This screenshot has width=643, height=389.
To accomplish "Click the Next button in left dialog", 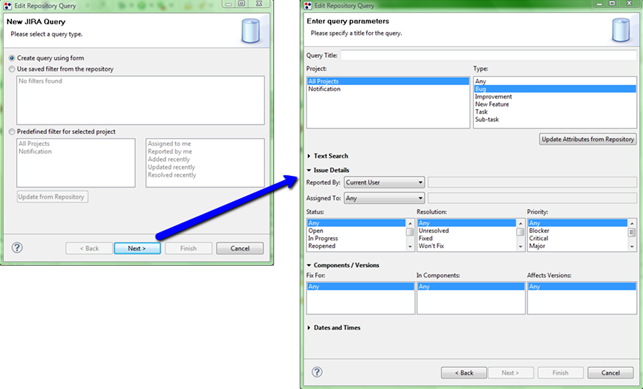I will [137, 248].
